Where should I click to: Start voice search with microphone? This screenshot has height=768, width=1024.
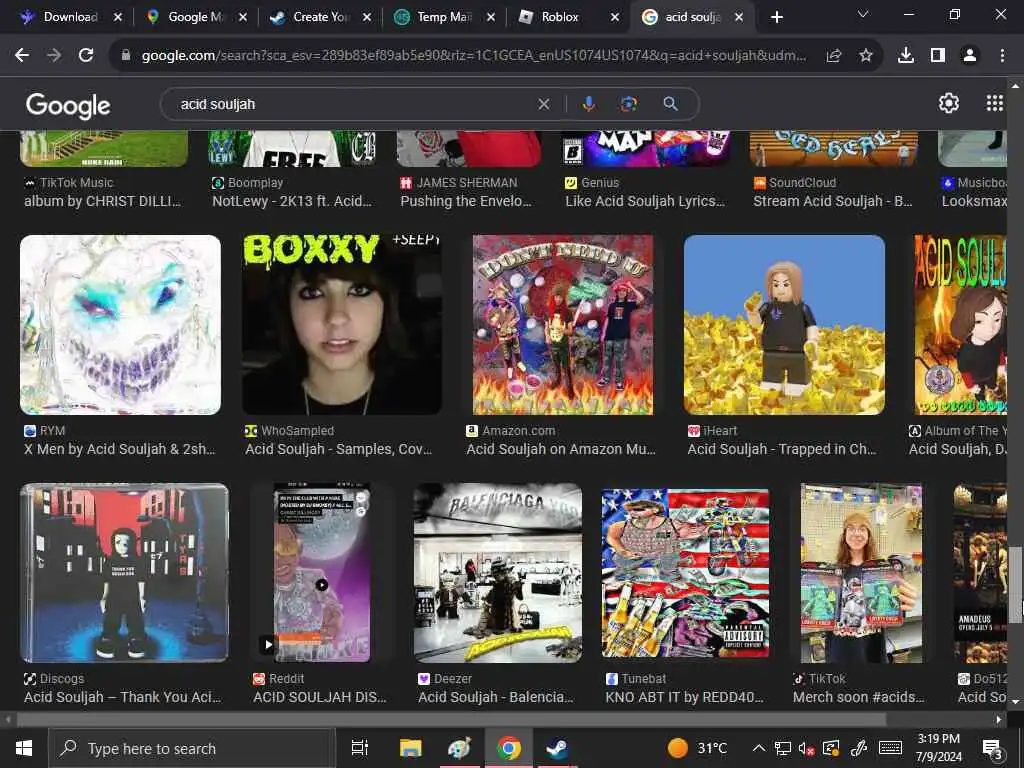(588, 104)
